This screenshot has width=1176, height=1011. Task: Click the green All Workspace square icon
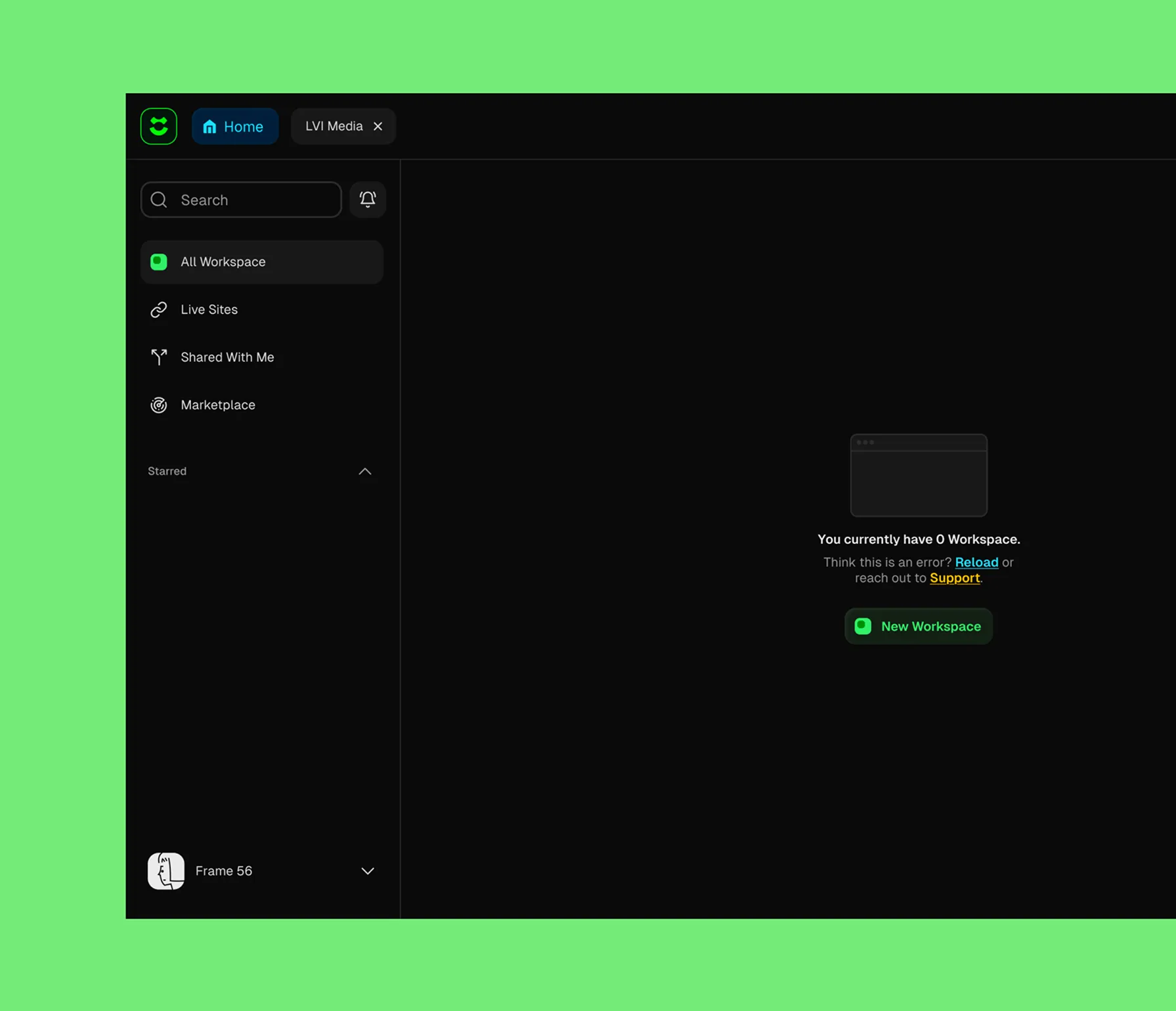pyautogui.click(x=159, y=262)
